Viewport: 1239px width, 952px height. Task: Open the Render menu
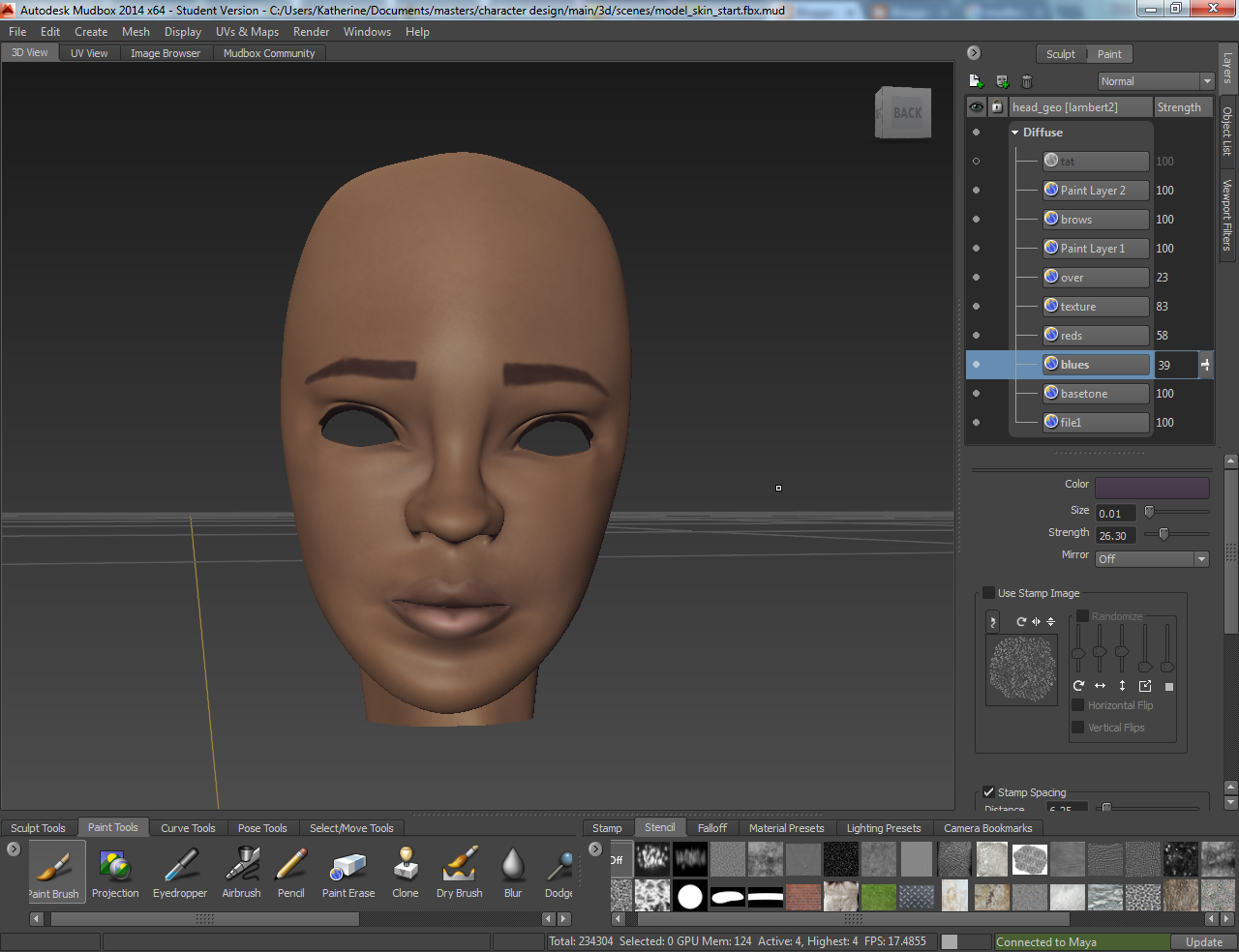pos(312,32)
